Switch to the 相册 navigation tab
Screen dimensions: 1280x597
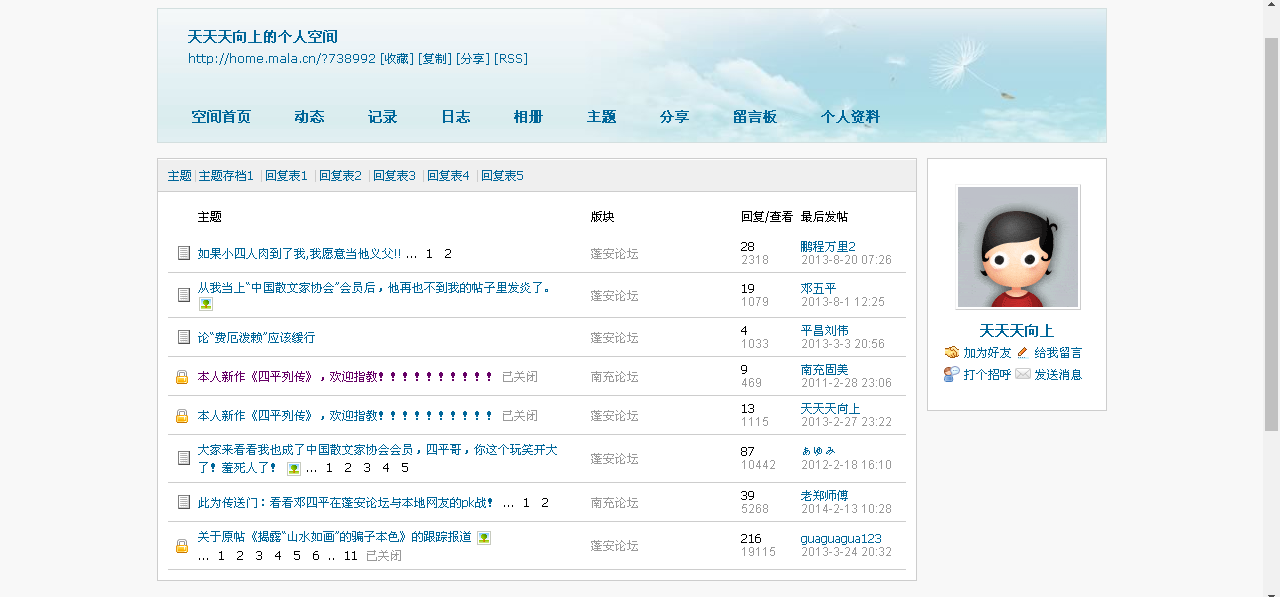point(528,117)
